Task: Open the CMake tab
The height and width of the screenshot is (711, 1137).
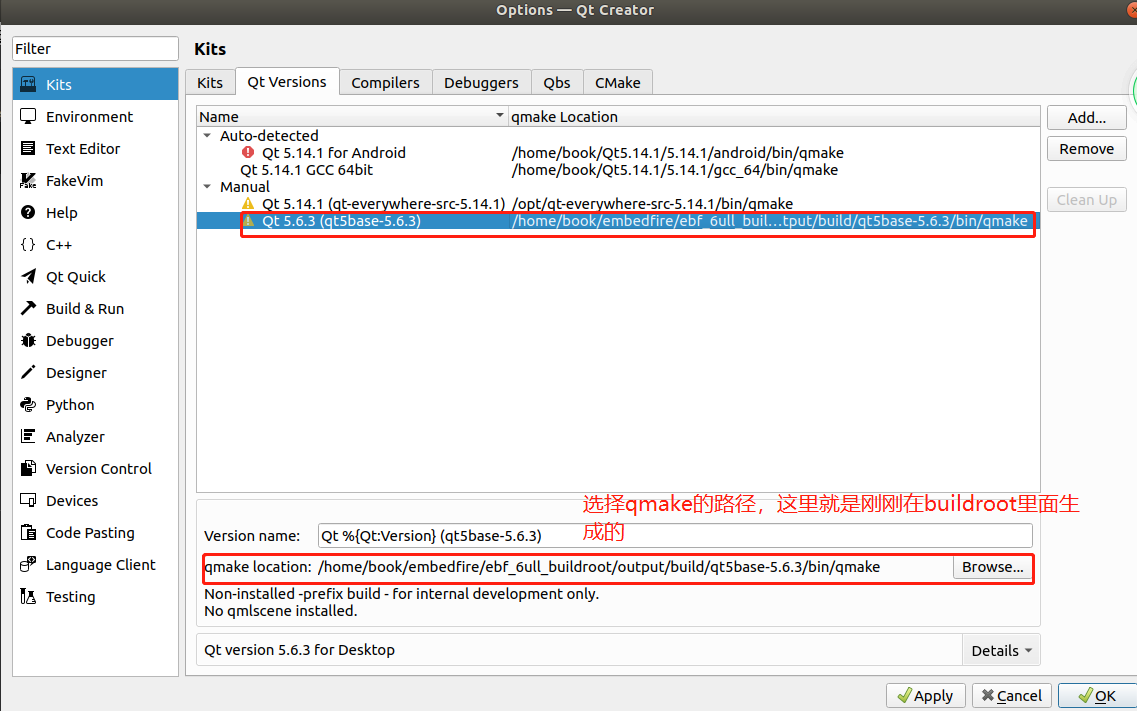Action: click(x=618, y=83)
